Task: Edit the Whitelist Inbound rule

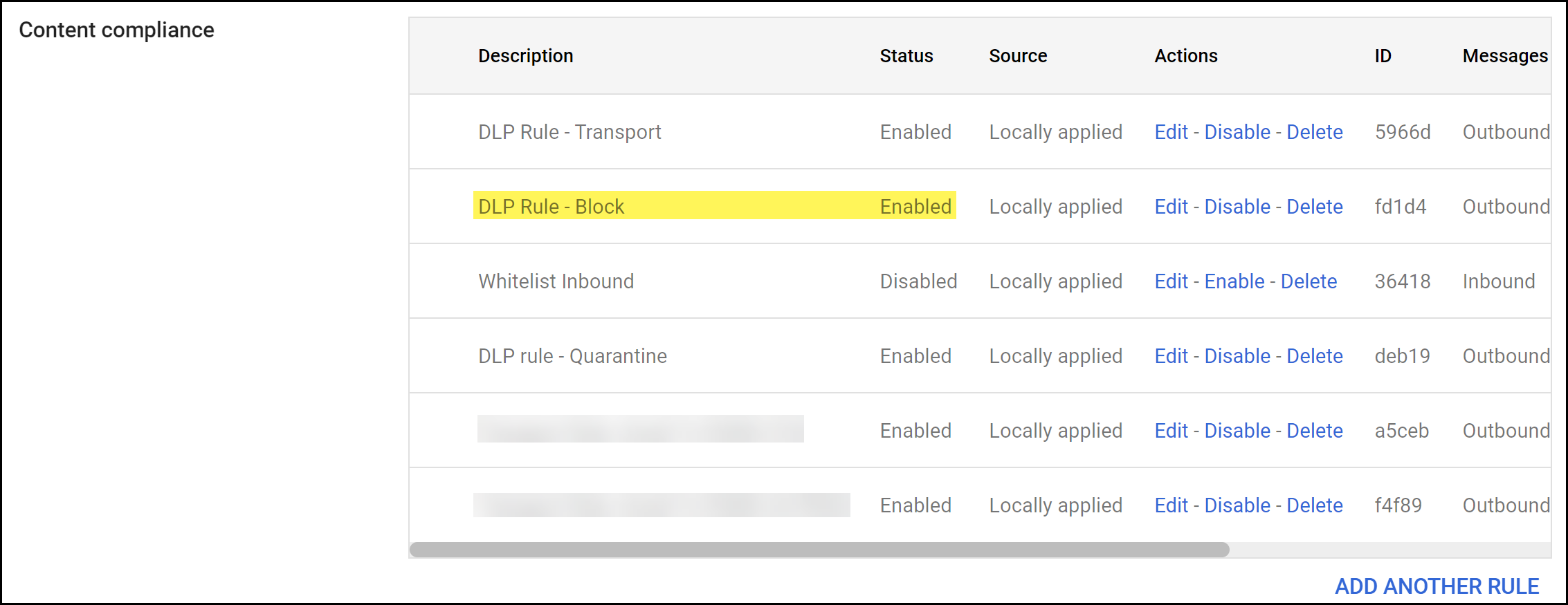Action: click(x=1171, y=281)
